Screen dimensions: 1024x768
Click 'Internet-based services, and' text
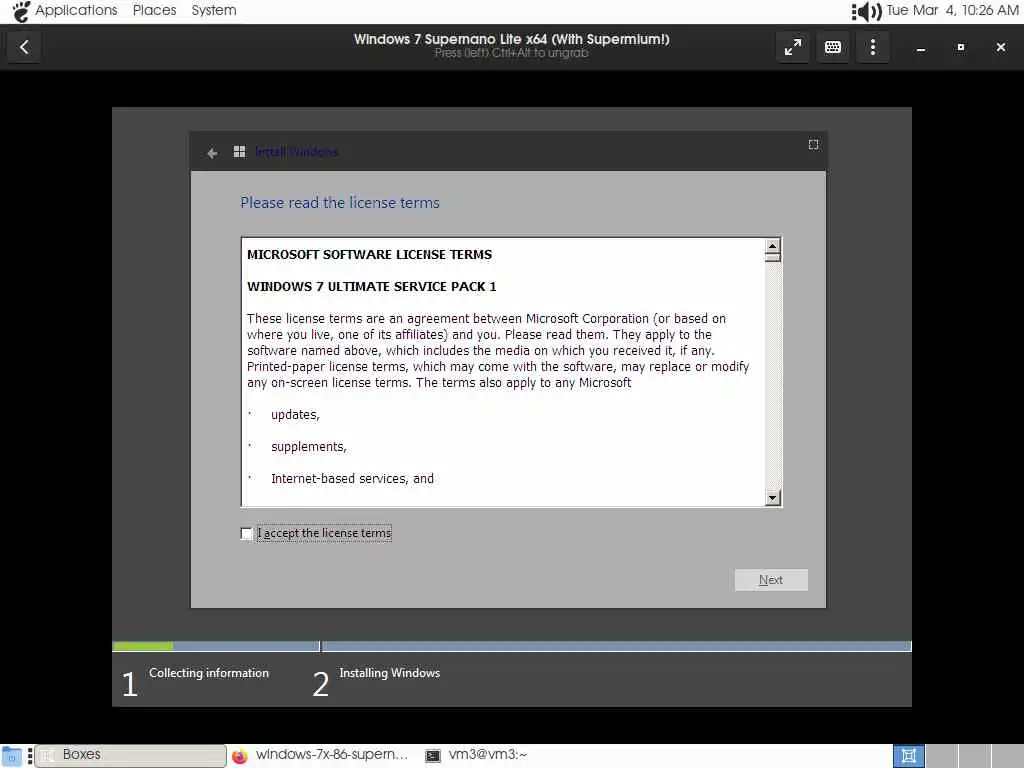pyautogui.click(x=352, y=479)
